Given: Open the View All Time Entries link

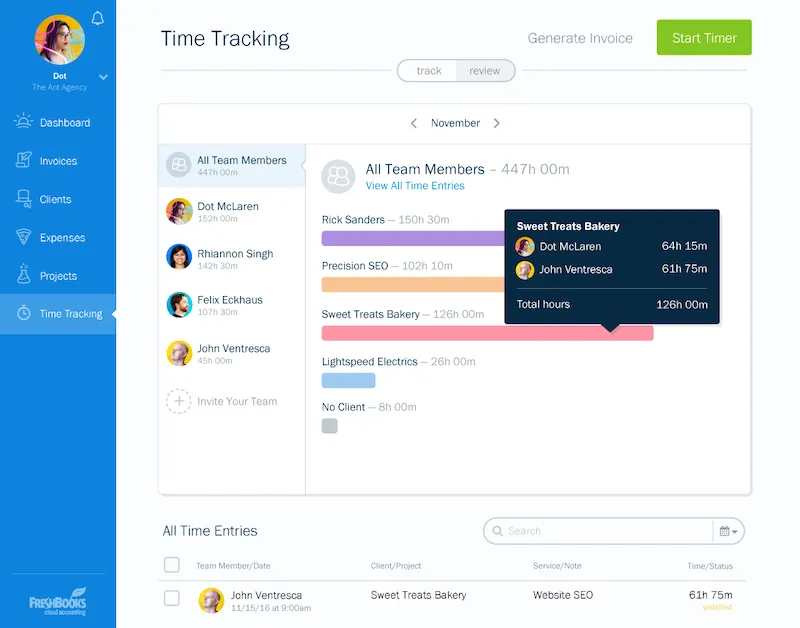Looking at the screenshot, I should point(415,186).
